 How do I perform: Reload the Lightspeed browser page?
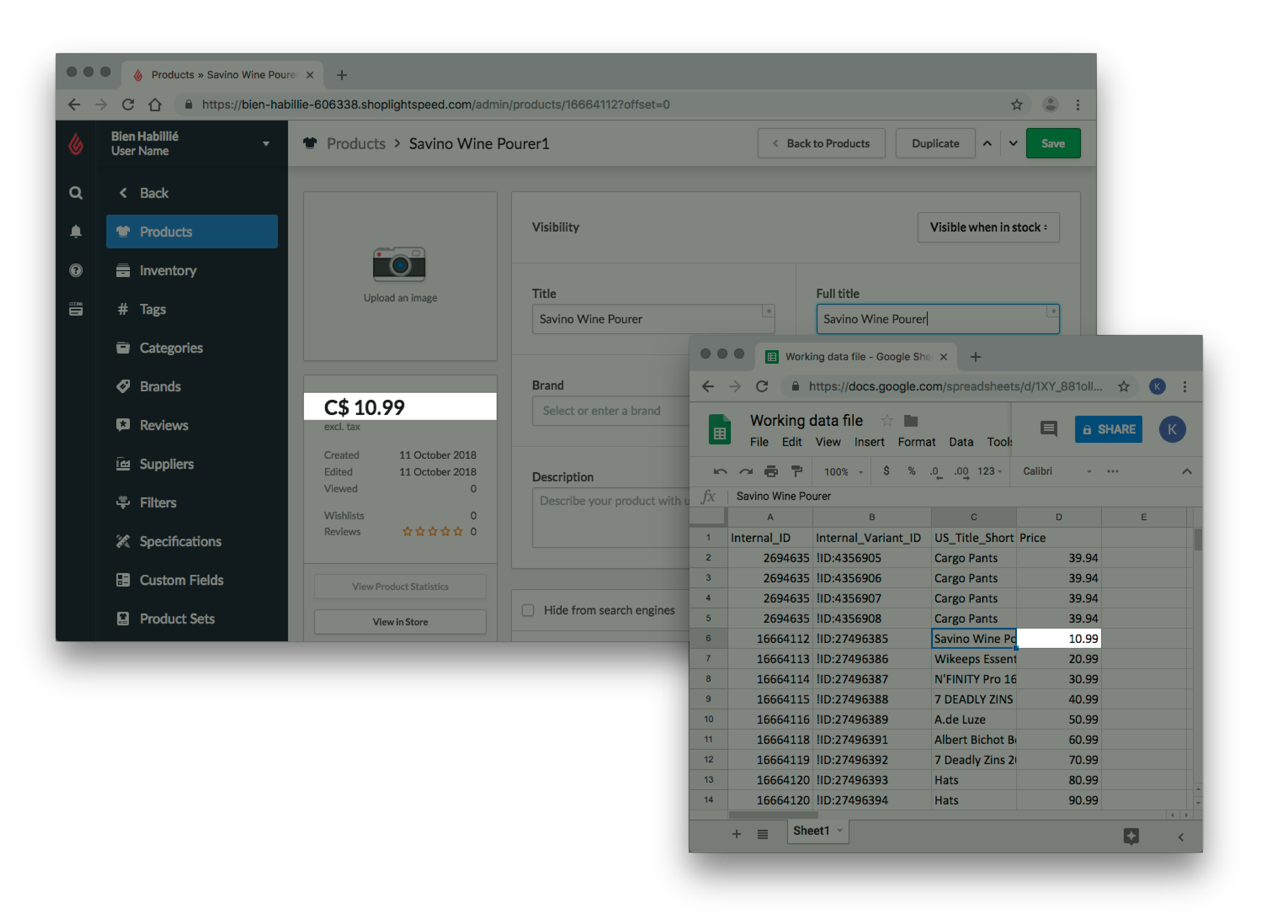point(128,104)
